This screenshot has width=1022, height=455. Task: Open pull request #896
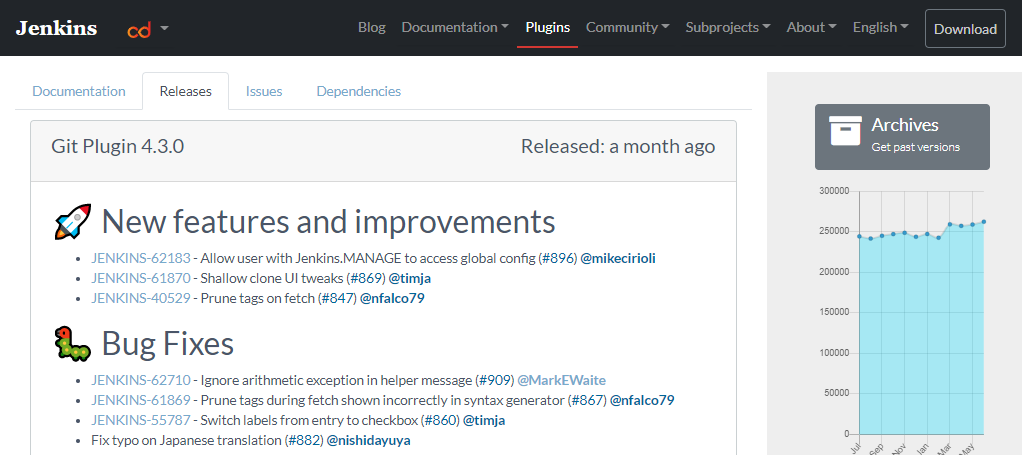tap(559, 258)
